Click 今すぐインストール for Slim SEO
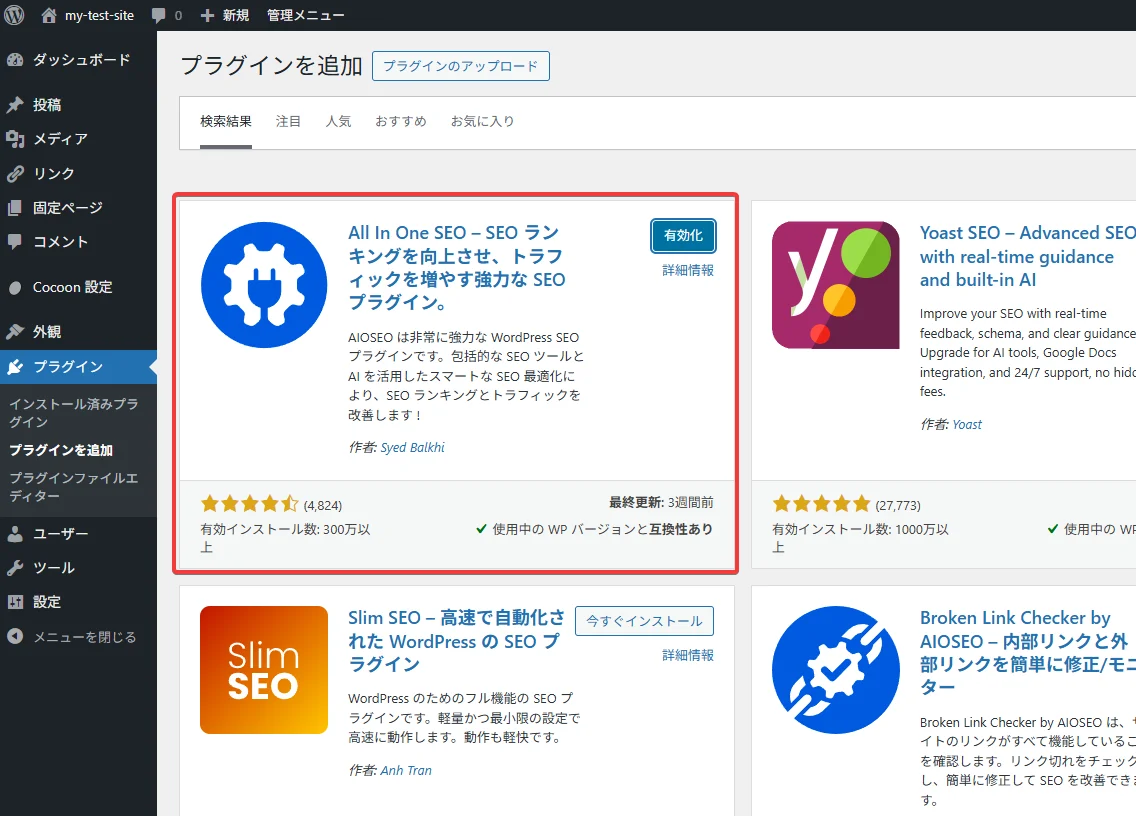The height and width of the screenshot is (816, 1136). tap(644, 621)
